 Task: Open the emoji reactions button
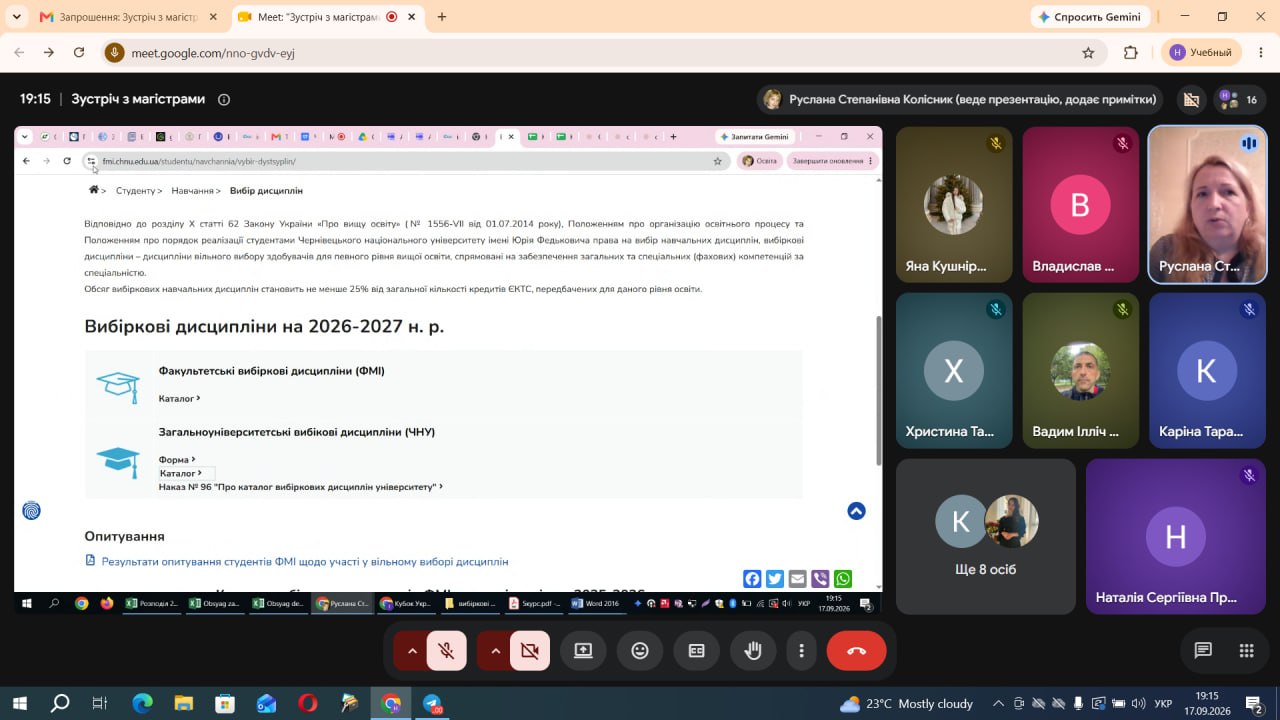pos(640,651)
